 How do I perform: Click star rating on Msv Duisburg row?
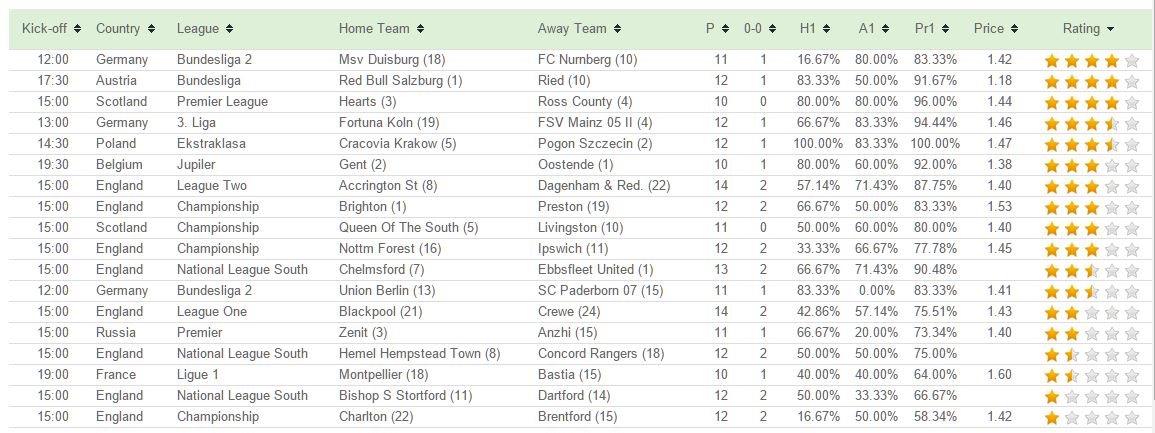click(x=1092, y=61)
